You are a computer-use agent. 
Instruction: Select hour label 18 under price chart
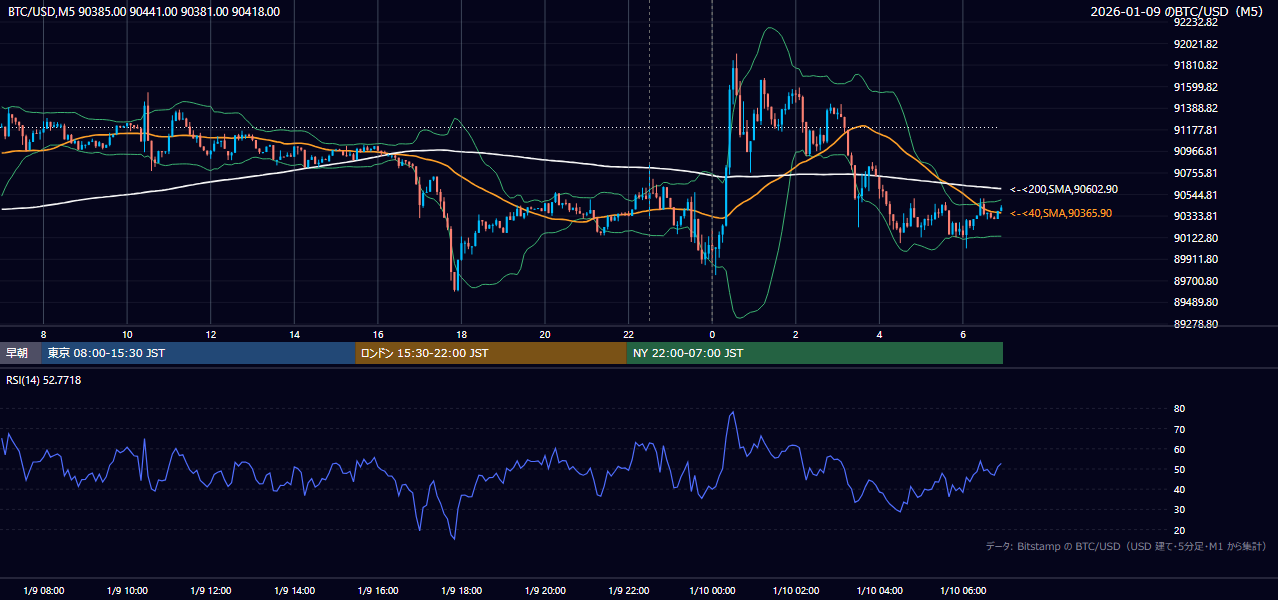[x=461, y=334]
